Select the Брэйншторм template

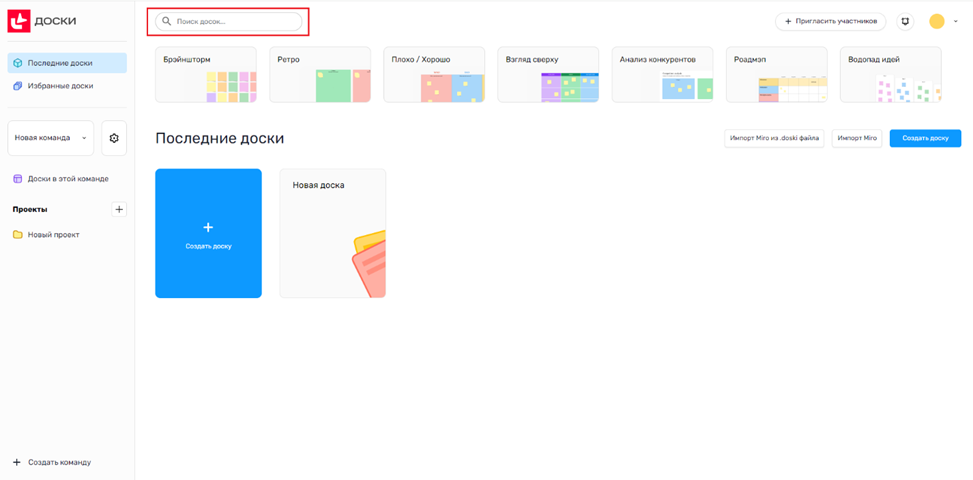click(206, 74)
